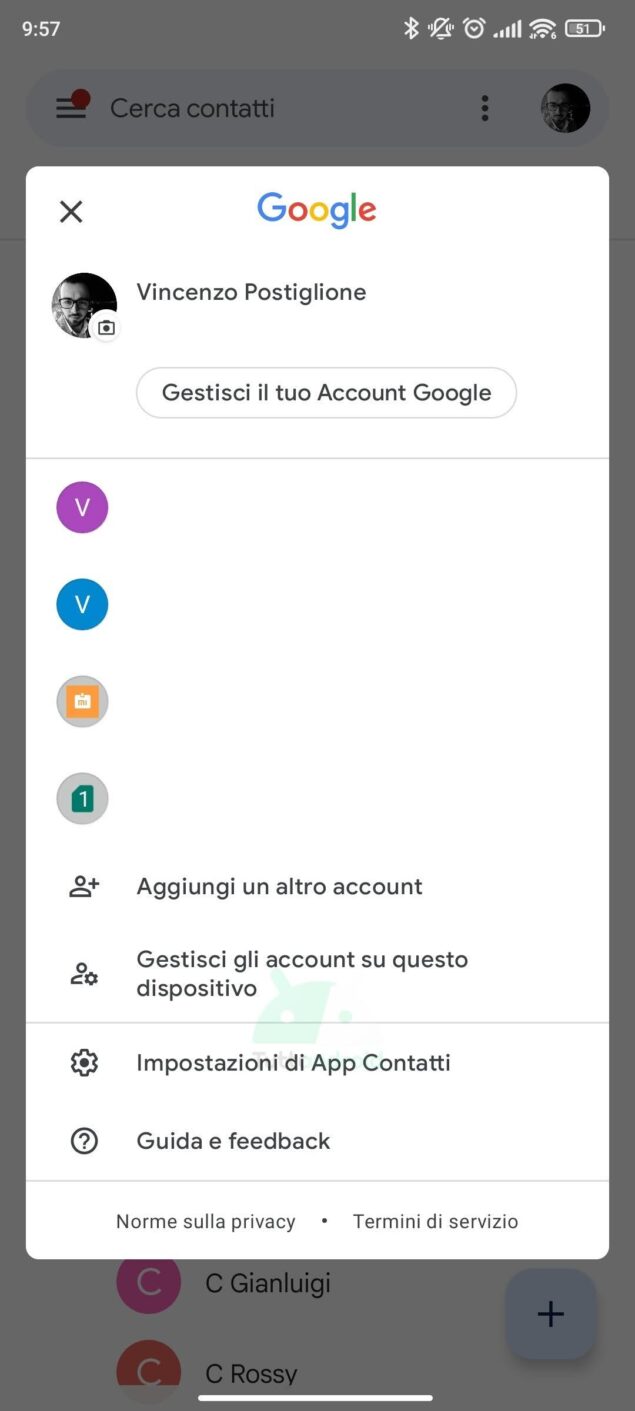
Task: Switch to the blue 'V' account
Action: click(82, 604)
